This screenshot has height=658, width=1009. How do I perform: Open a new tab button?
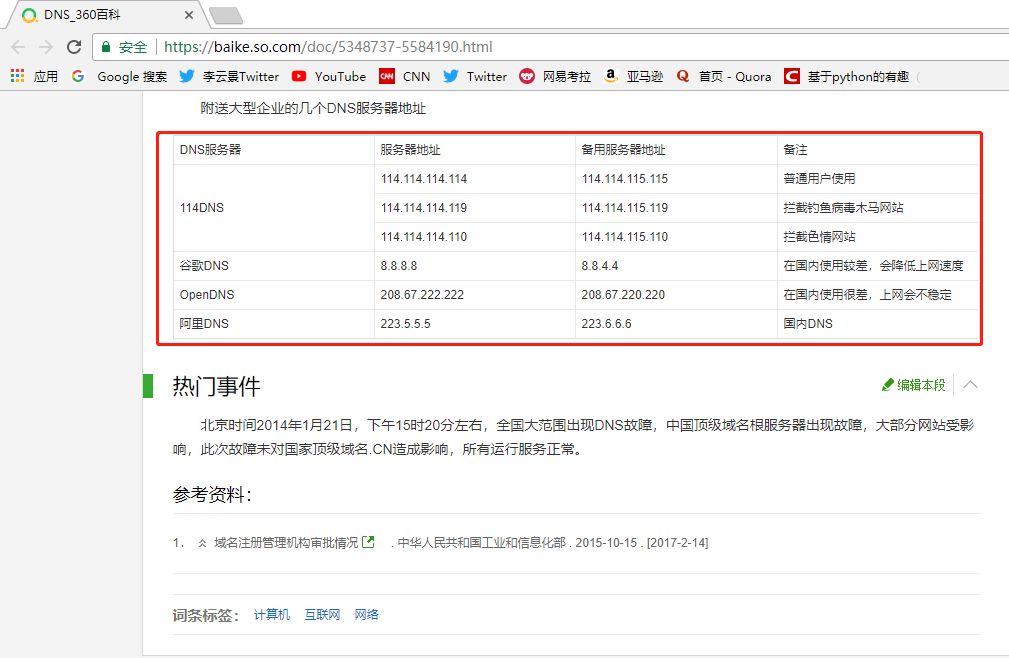pyautogui.click(x=226, y=15)
